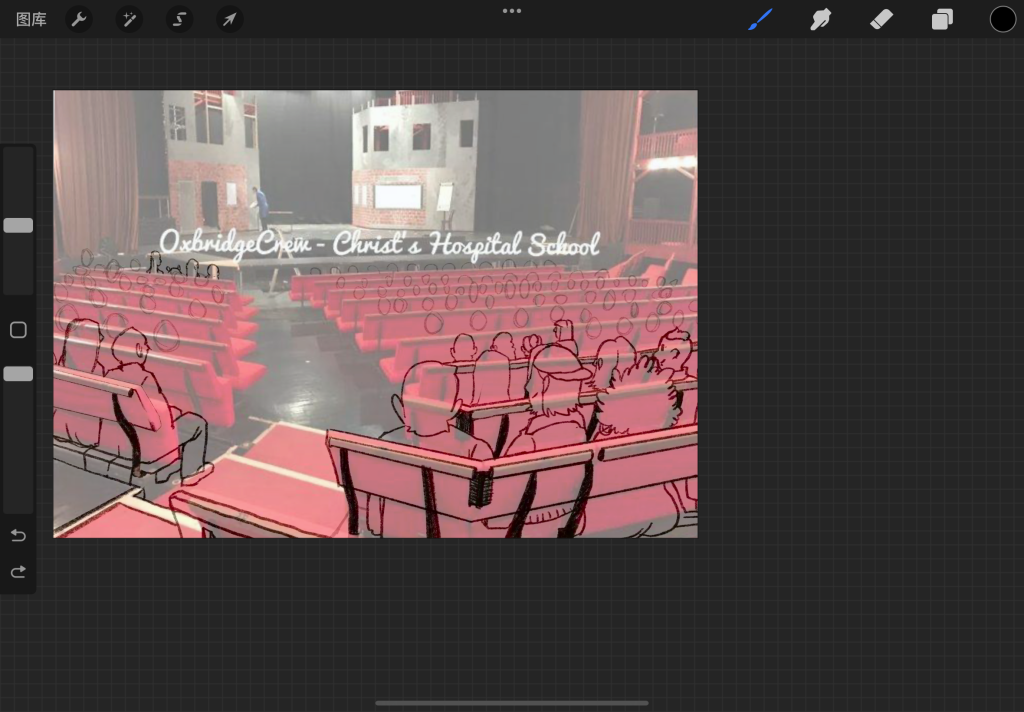
Task: Open the Actions wrench menu
Action: click(79, 20)
